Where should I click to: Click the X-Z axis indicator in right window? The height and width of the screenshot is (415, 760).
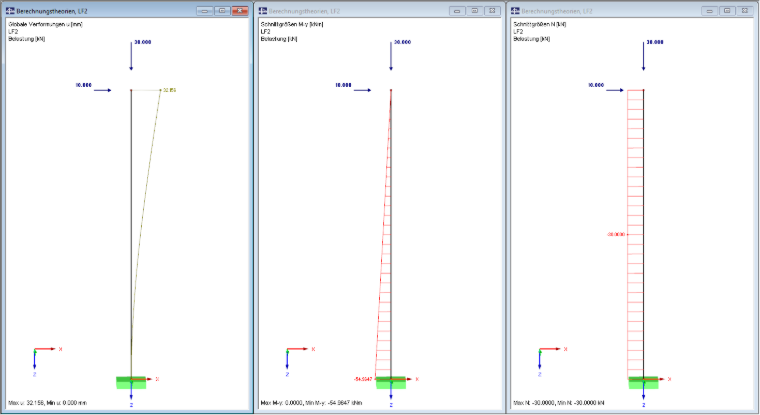(x=553, y=361)
